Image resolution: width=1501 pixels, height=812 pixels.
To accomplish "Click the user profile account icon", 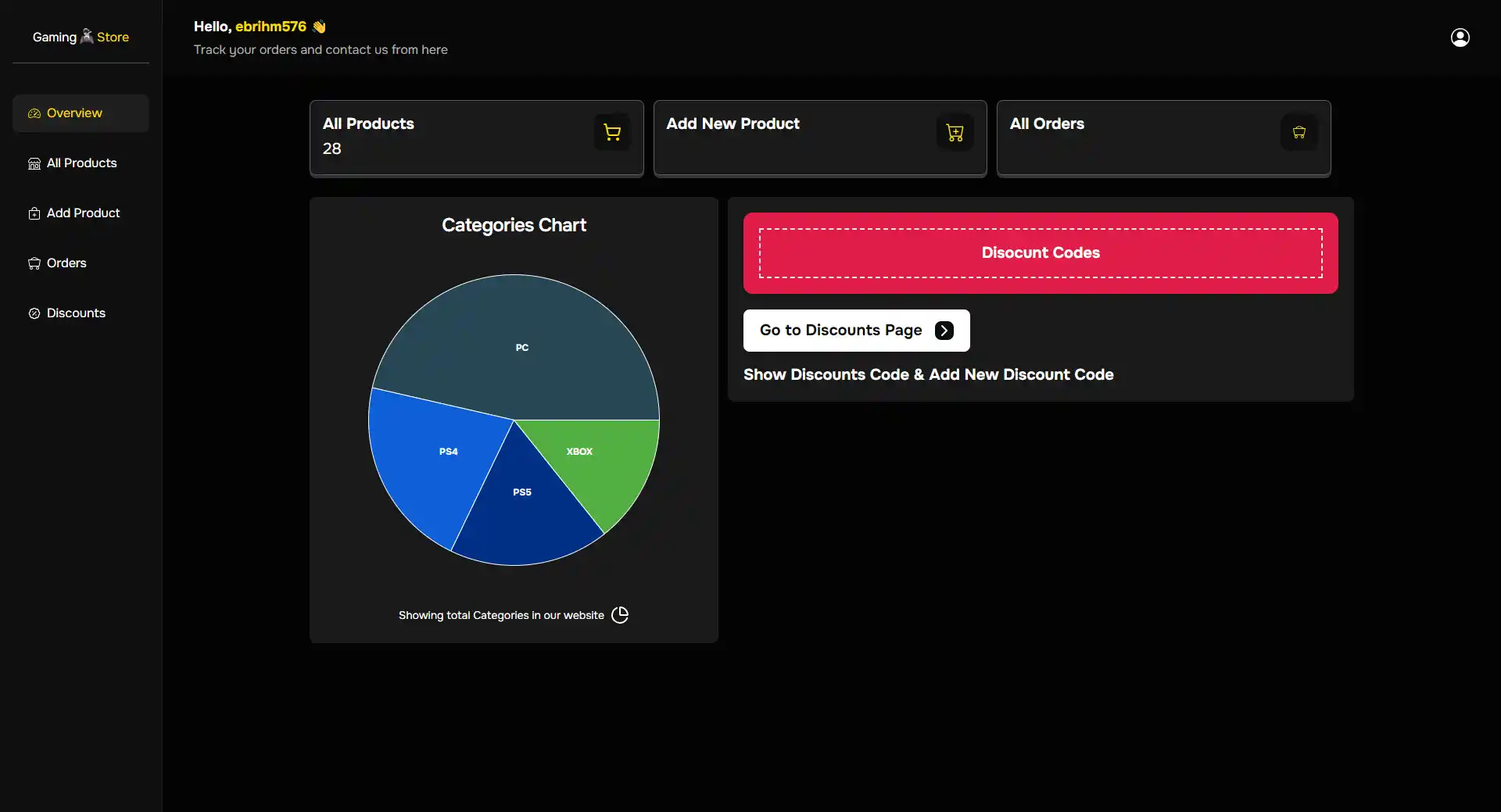I will click(1460, 38).
